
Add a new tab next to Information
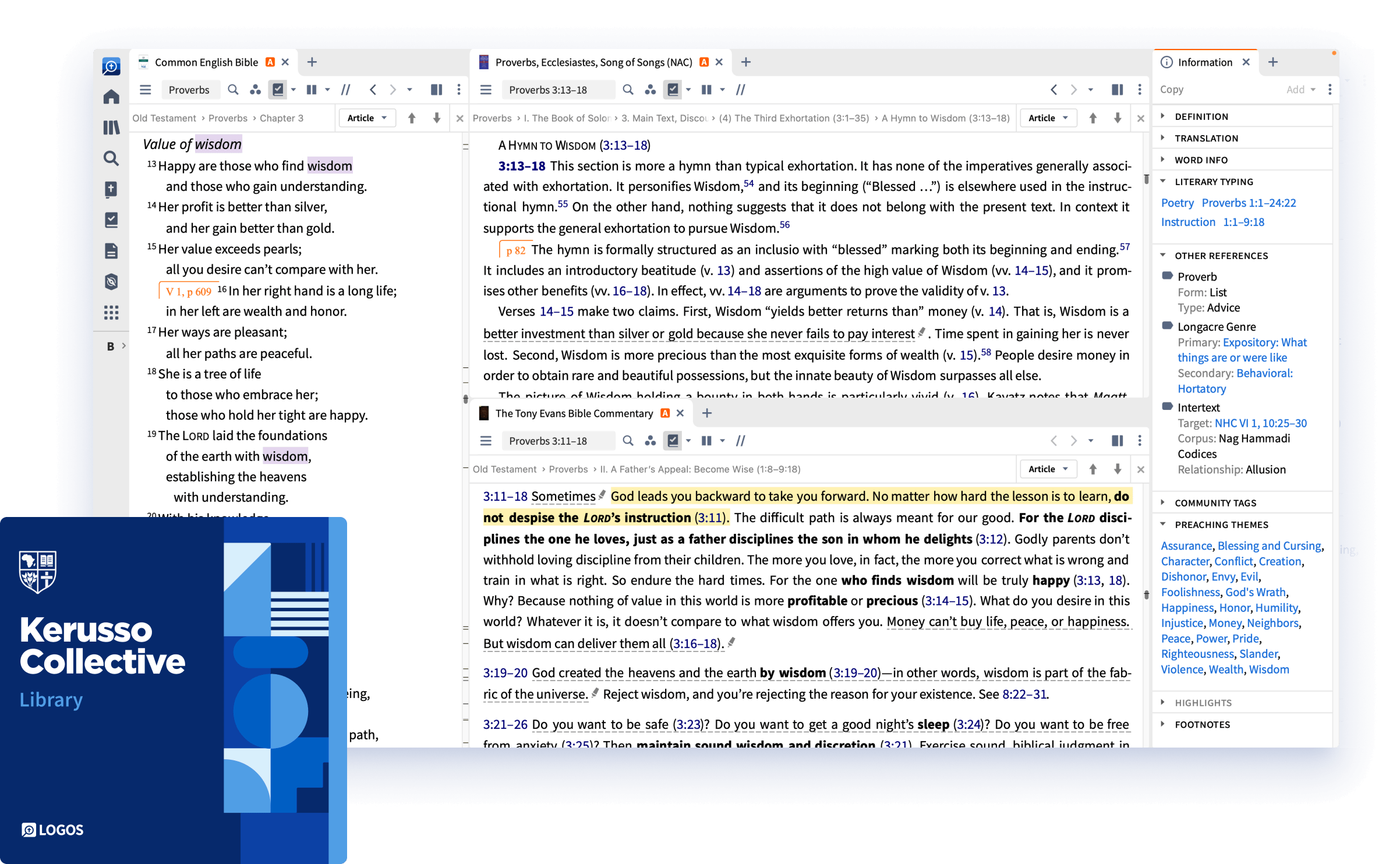click(x=1273, y=62)
